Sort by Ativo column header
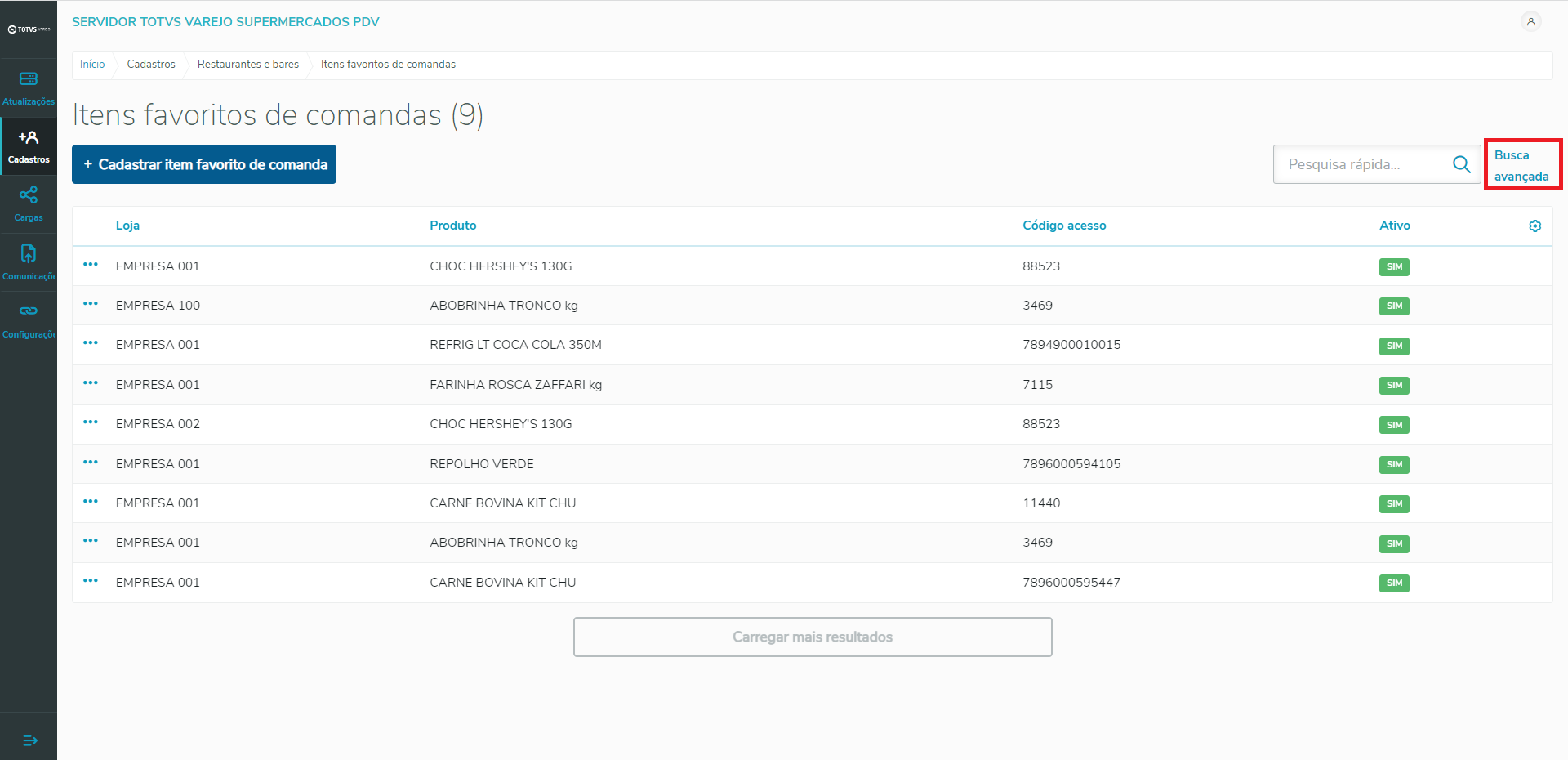The width and height of the screenshot is (1568, 760). [x=1395, y=226]
